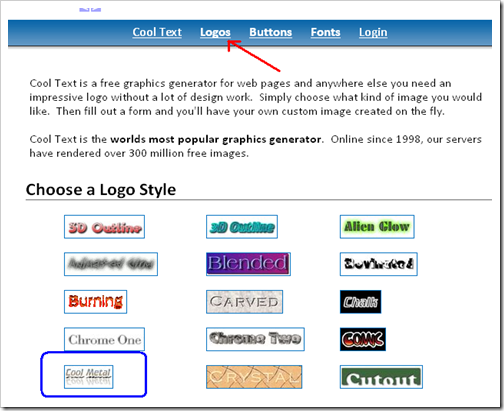Select the red 3D Outline logo style
This screenshot has height=411, width=504.
(104, 227)
